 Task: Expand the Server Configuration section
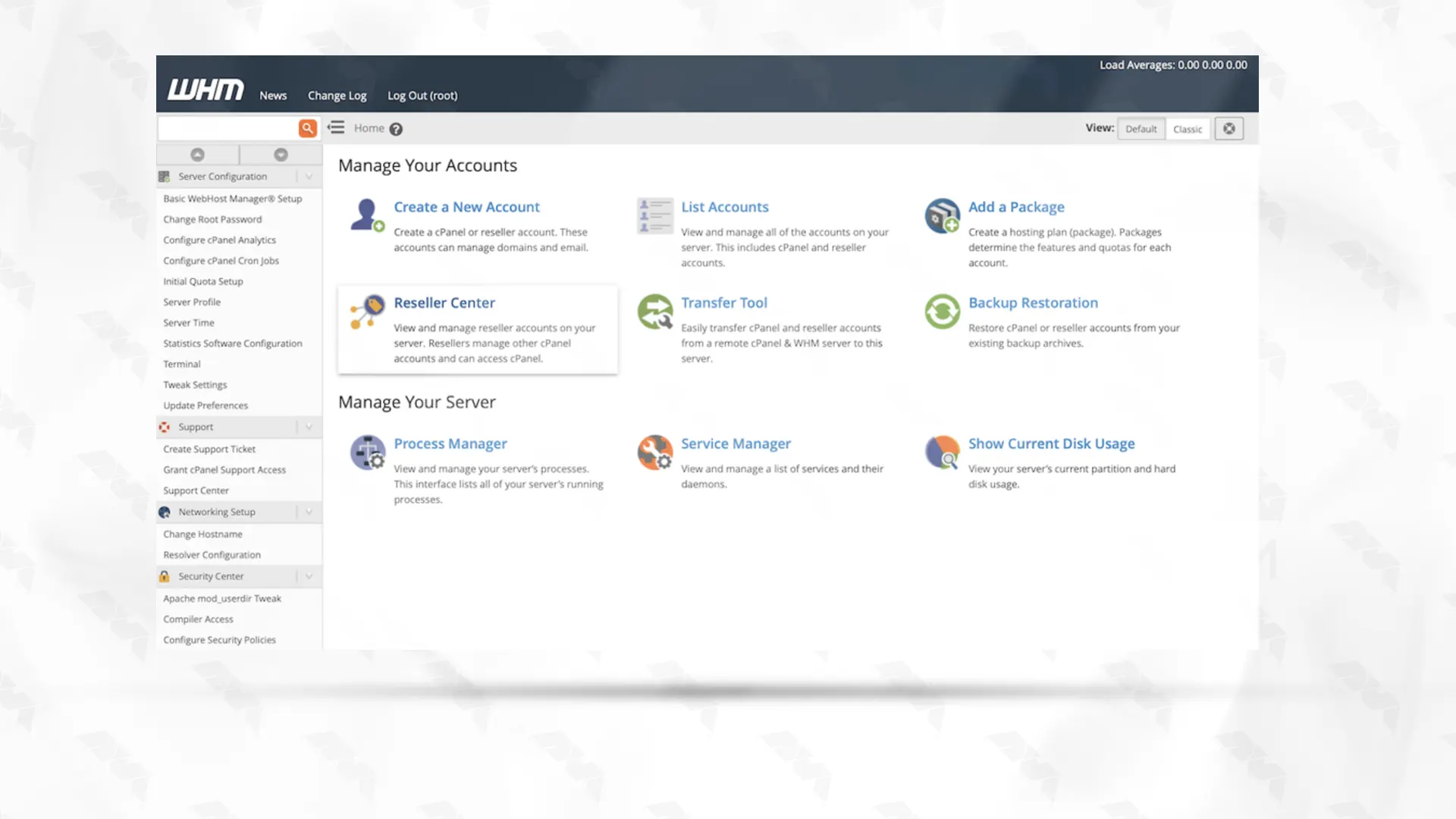pyautogui.click(x=308, y=176)
